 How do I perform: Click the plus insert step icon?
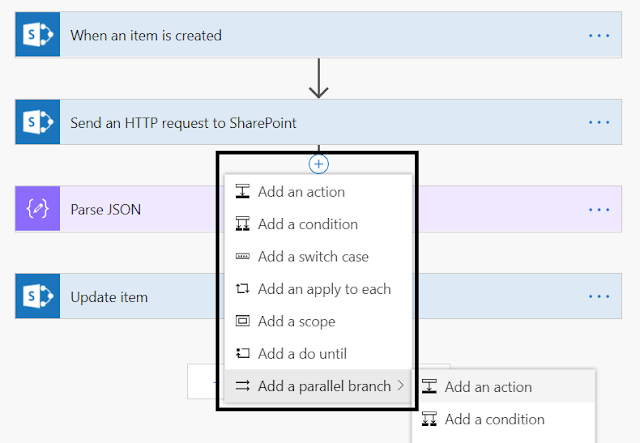coord(319,163)
